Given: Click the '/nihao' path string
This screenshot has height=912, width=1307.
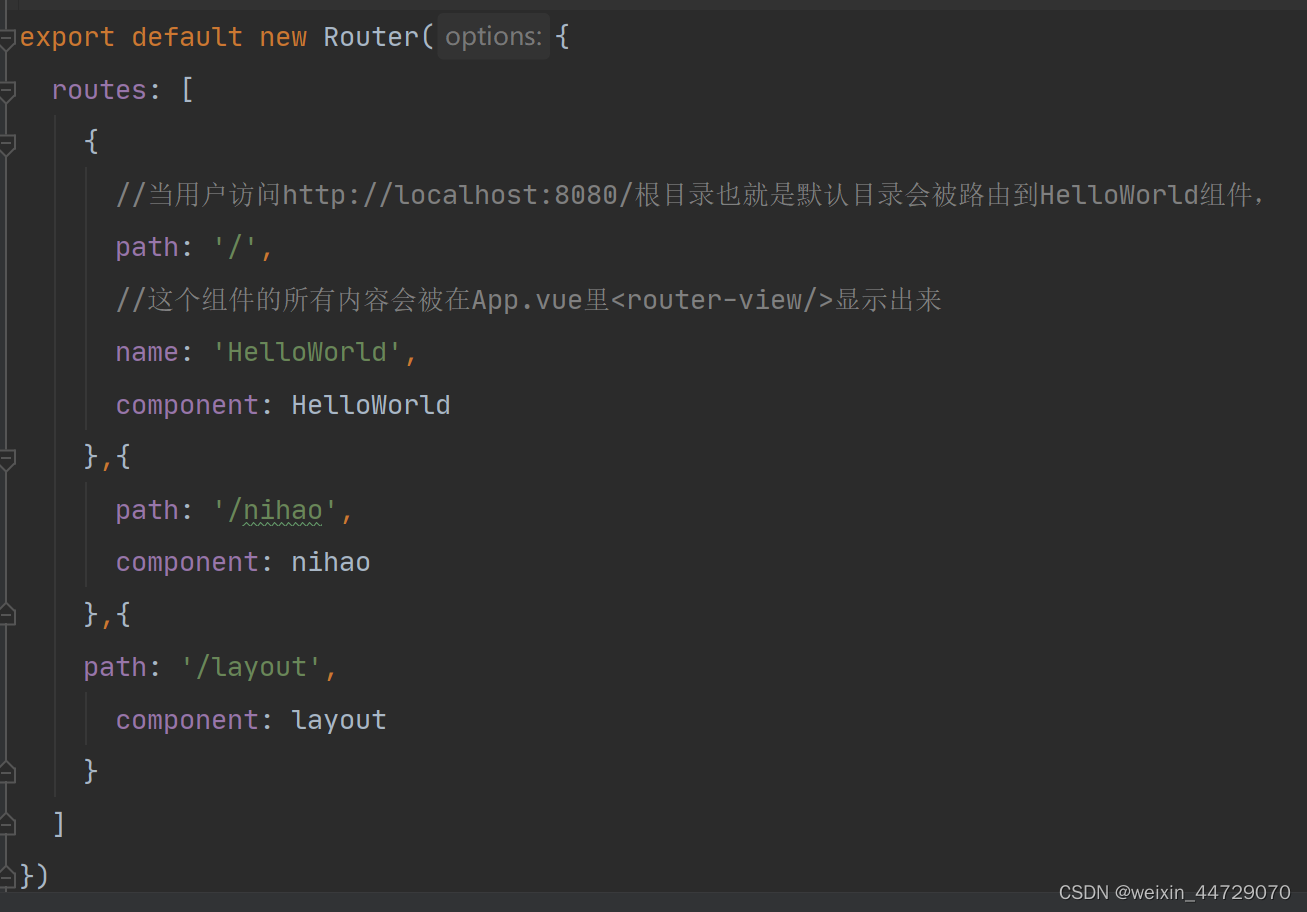Looking at the screenshot, I should point(275,510).
